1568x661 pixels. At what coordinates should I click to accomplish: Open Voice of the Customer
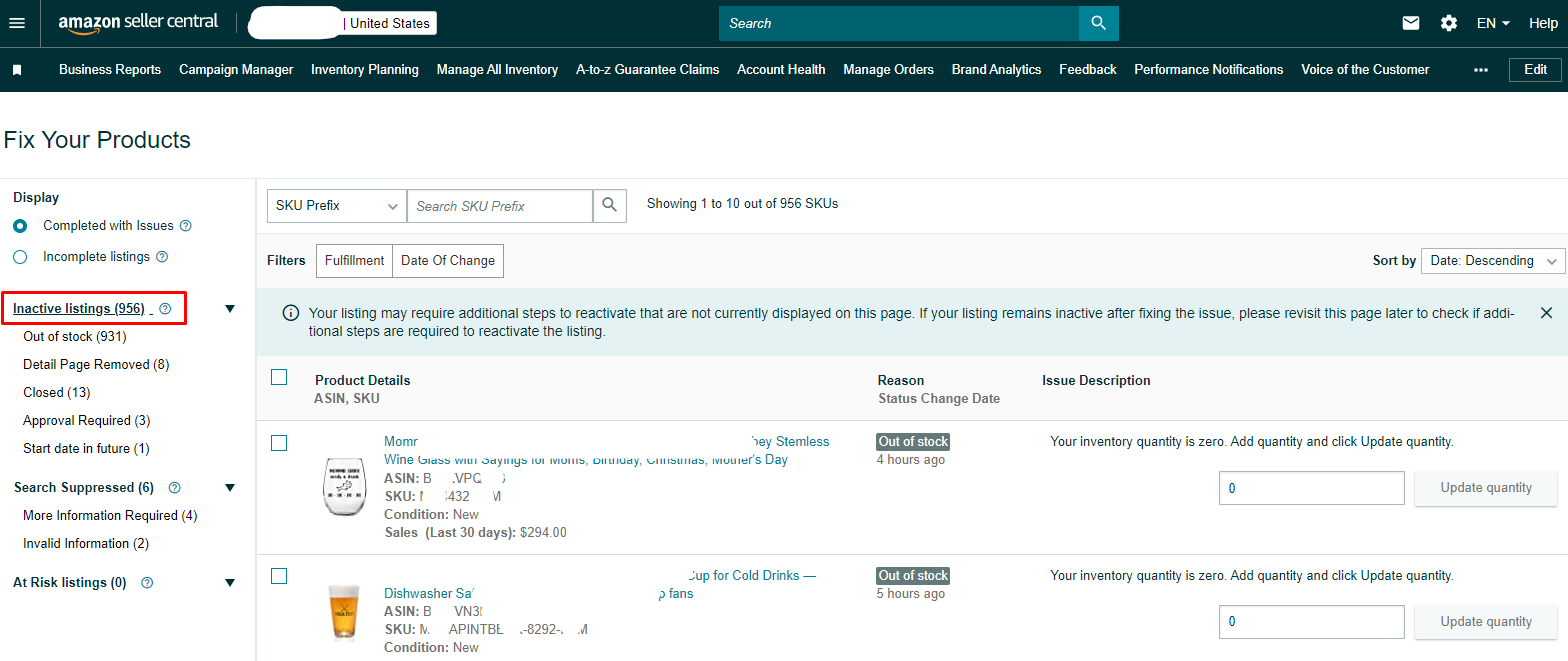tap(1365, 70)
